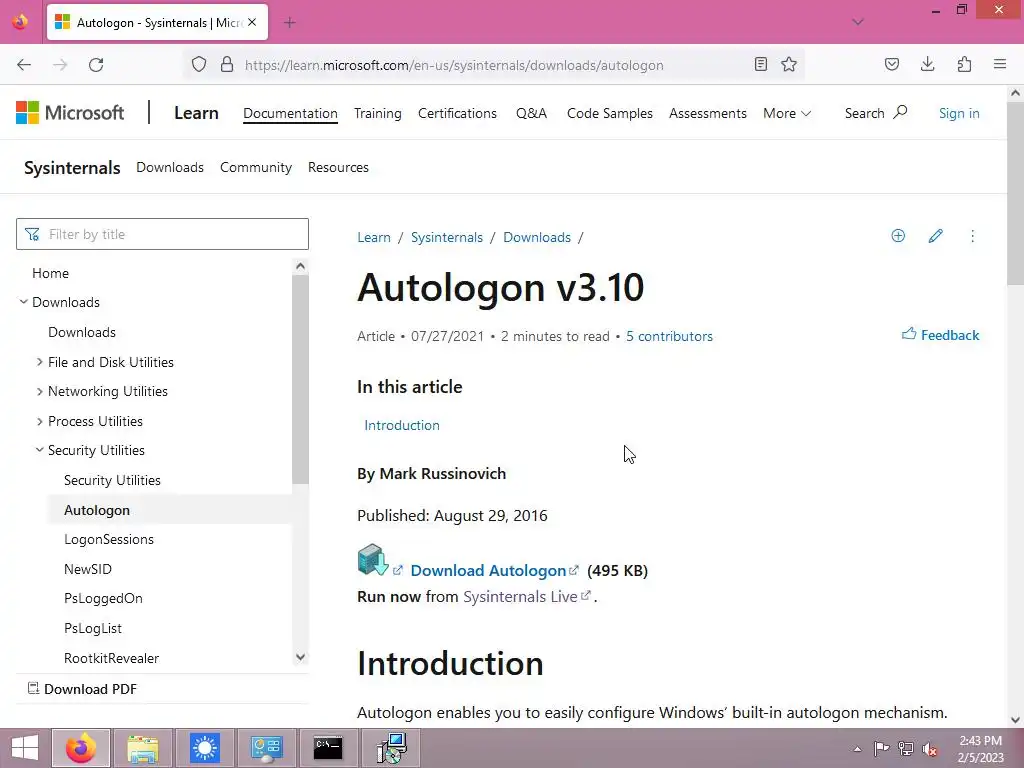
Task: Toggle reader view icon in address bar
Action: (761, 65)
